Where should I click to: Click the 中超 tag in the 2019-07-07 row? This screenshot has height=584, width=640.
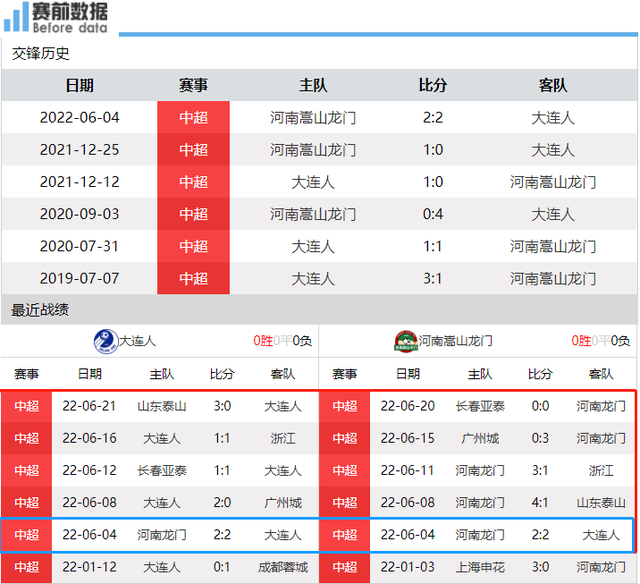193,279
